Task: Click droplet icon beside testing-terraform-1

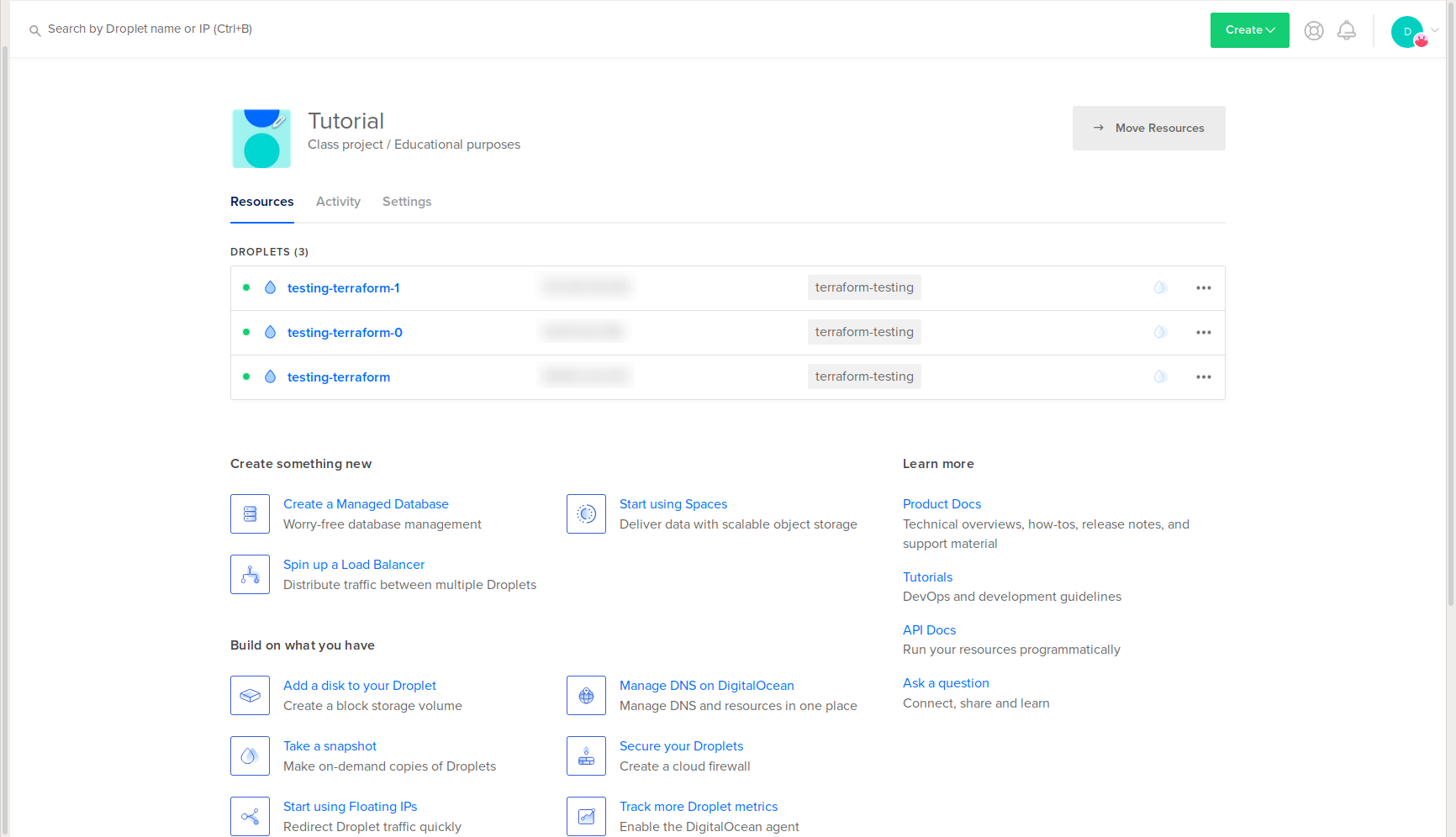Action: tap(270, 287)
